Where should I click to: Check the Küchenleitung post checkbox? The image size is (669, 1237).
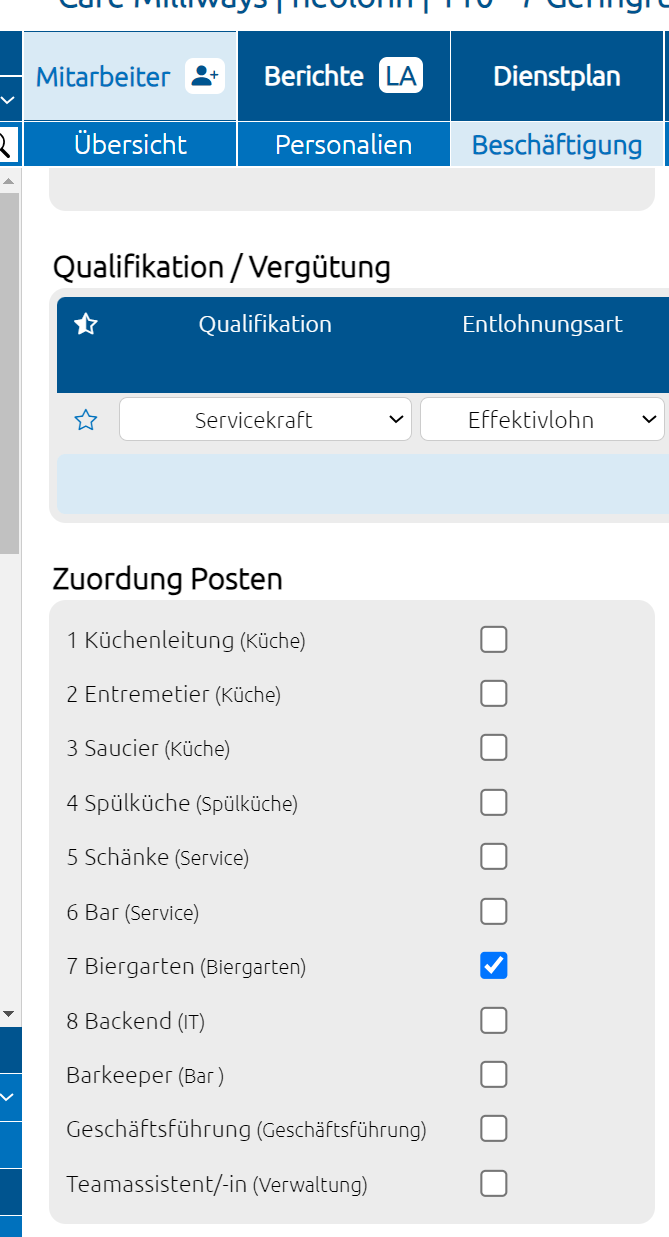point(494,639)
